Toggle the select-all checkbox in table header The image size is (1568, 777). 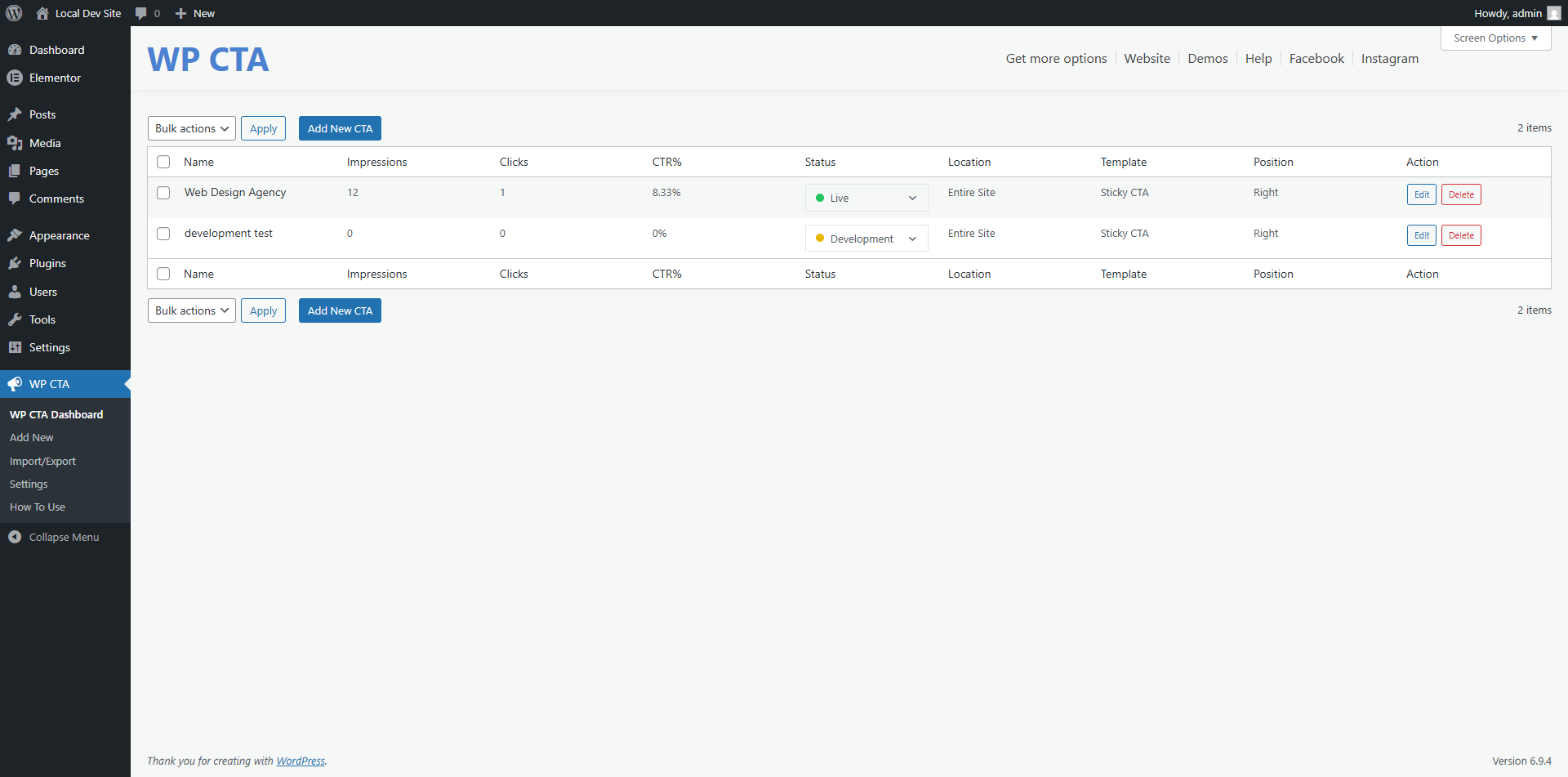163,162
